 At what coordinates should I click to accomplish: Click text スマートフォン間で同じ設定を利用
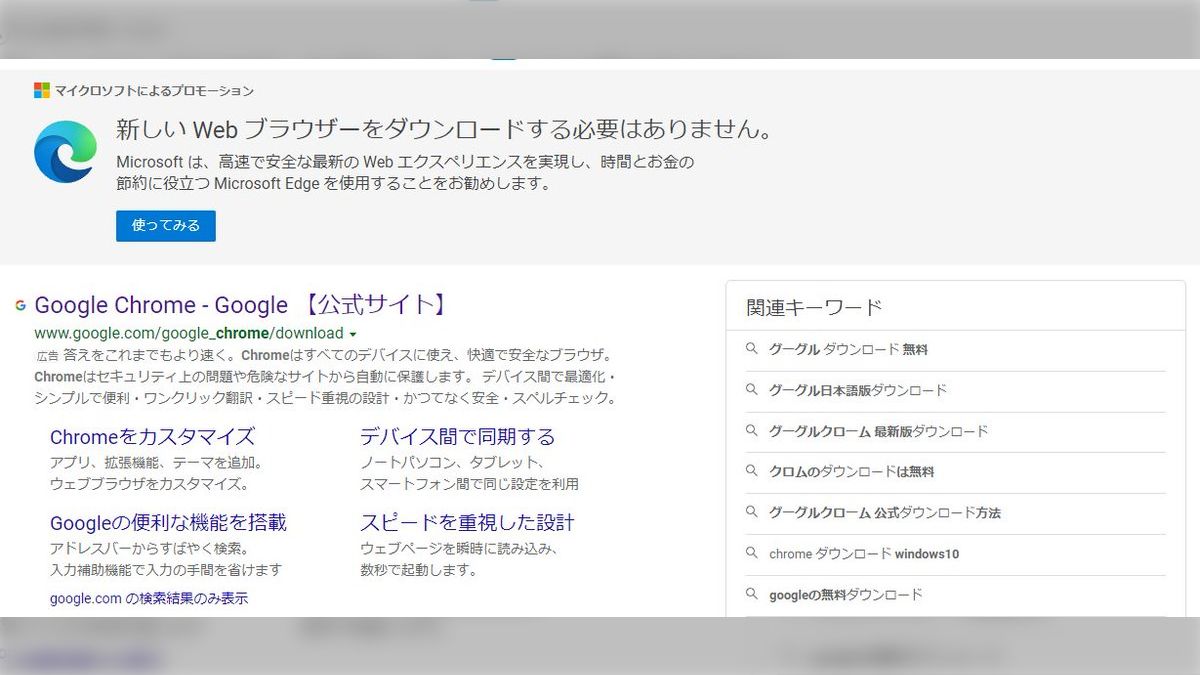[x=469, y=484]
